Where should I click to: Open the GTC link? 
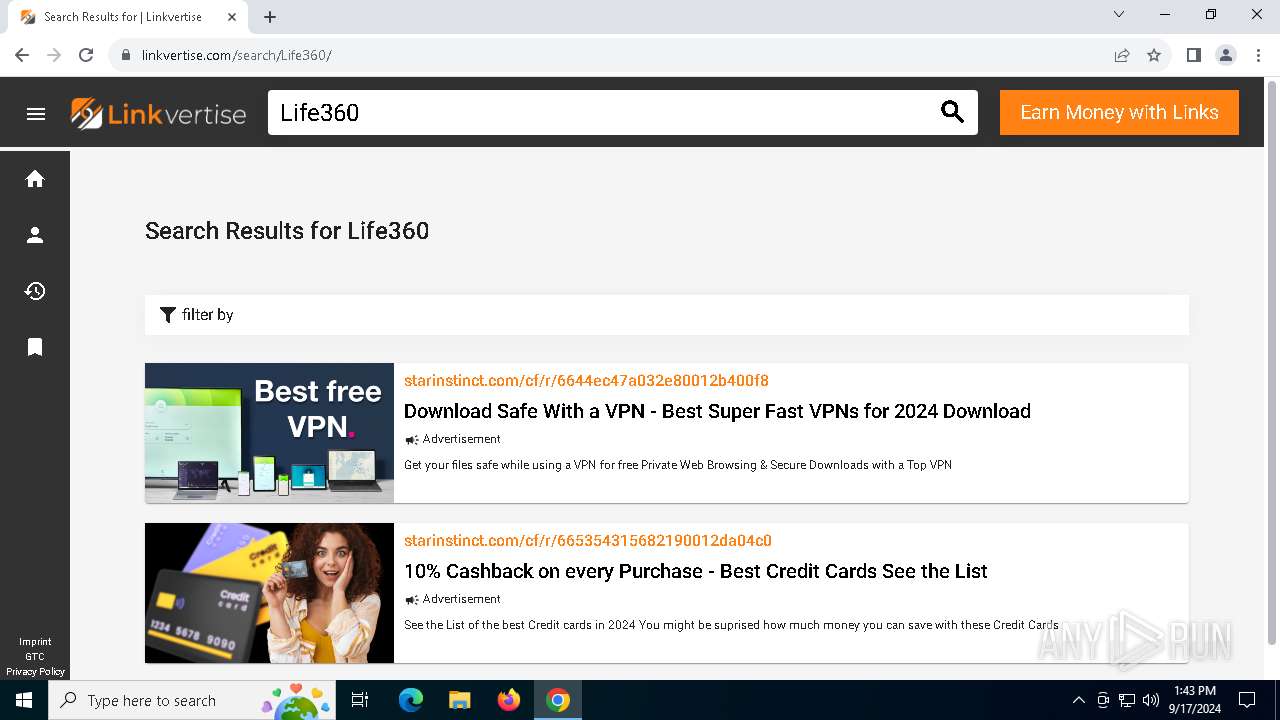tap(35, 657)
